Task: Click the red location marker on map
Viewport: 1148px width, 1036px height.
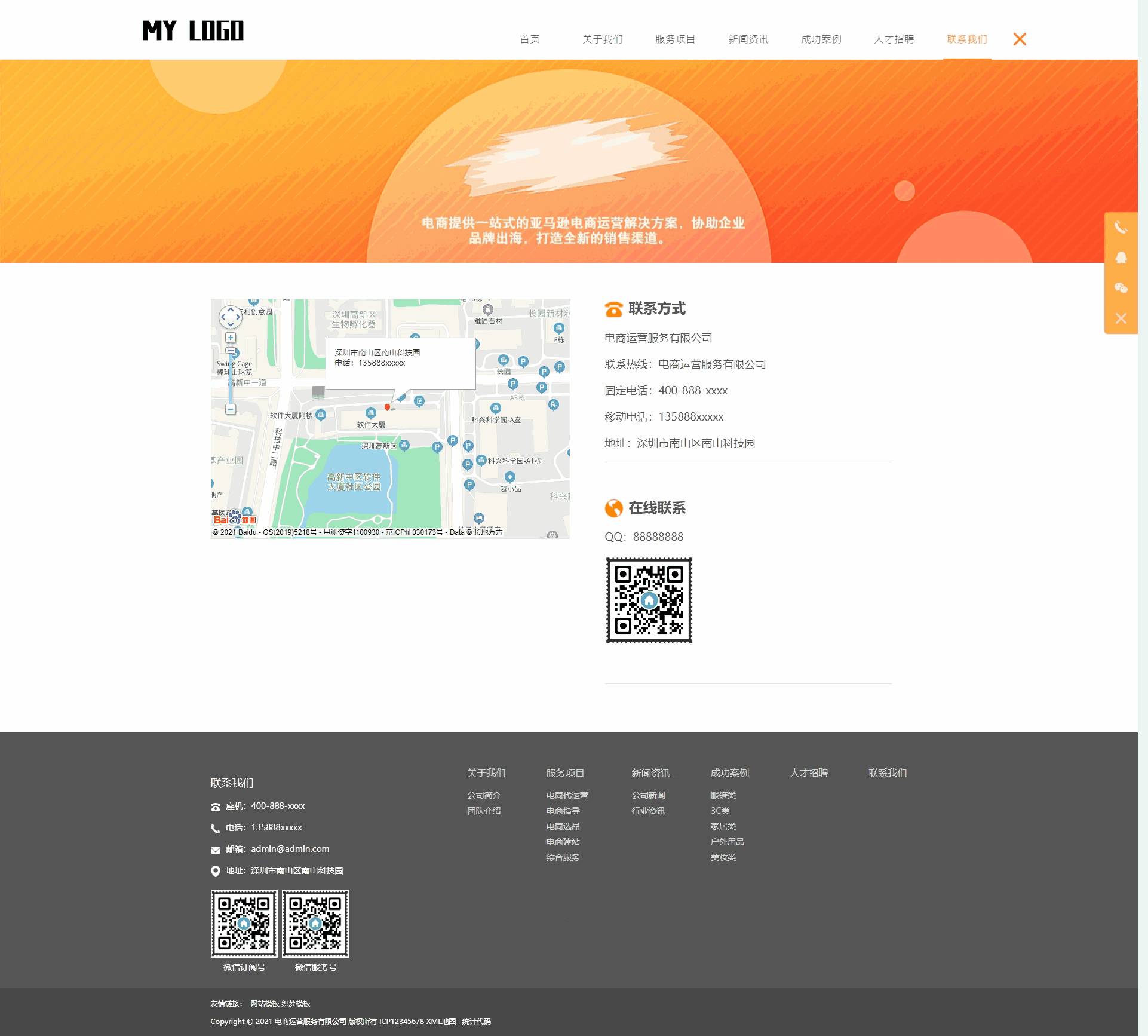Action: click(x=387, y=407)
